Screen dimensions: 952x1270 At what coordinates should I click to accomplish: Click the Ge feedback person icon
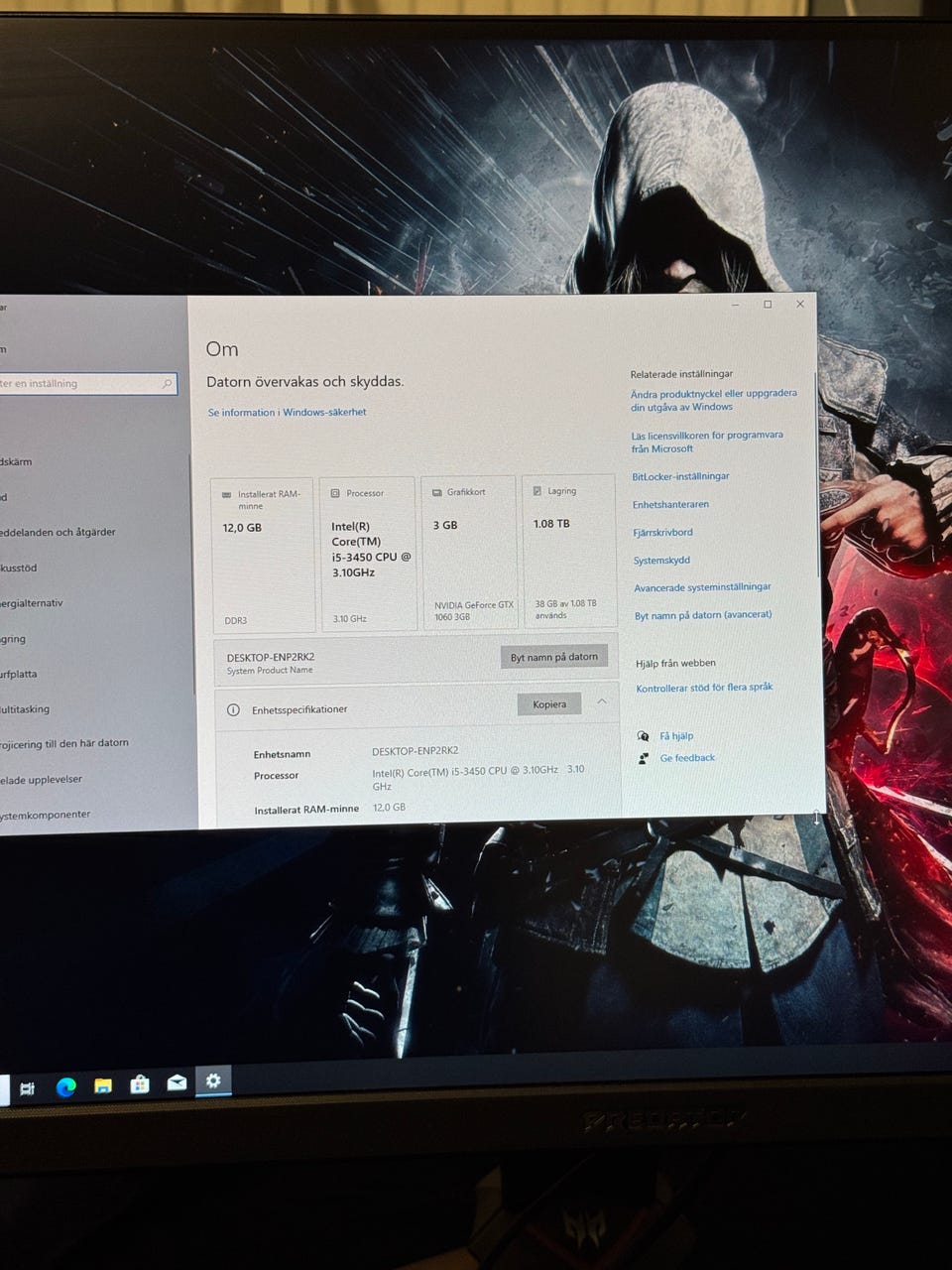[x=645, y=758]
